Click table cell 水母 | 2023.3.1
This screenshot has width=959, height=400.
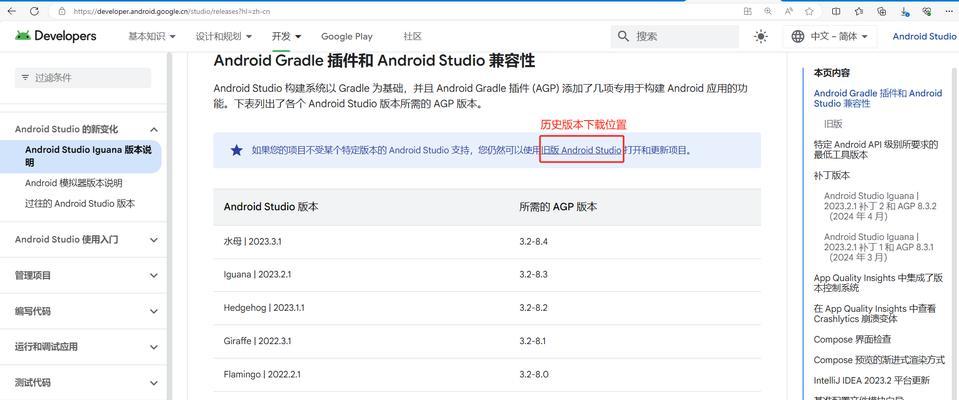(253, 242)
